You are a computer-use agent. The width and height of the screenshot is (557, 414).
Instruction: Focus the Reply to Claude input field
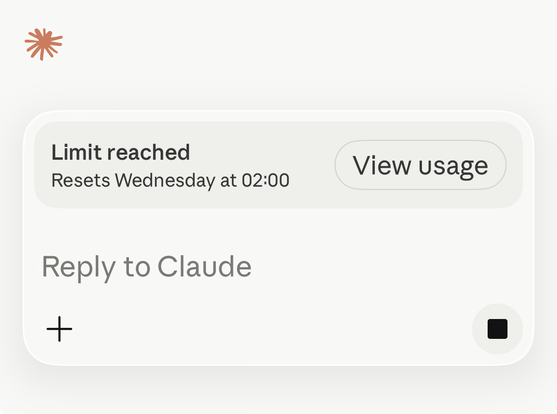pyautogui.click(x=278, y=267)
